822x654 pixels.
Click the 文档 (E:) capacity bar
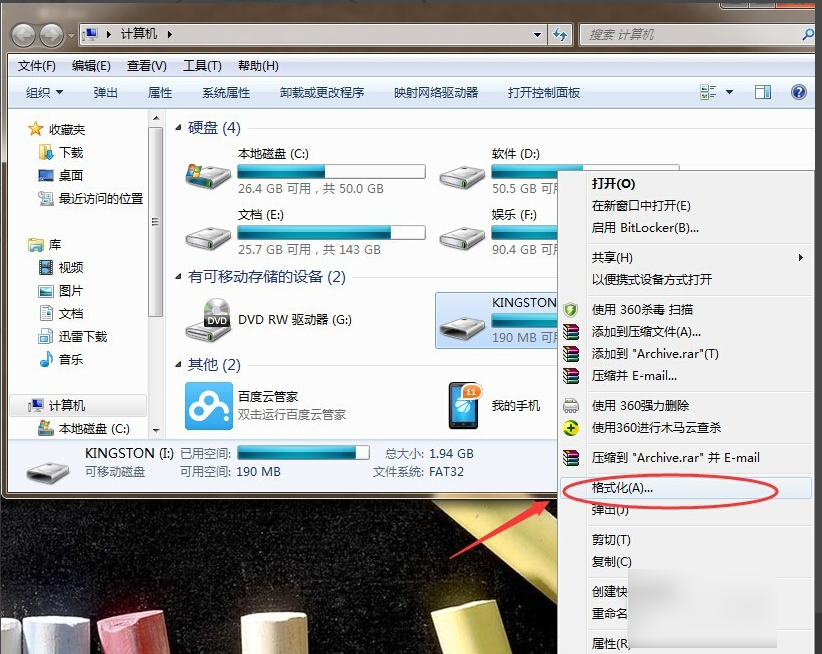click(331, 233)
